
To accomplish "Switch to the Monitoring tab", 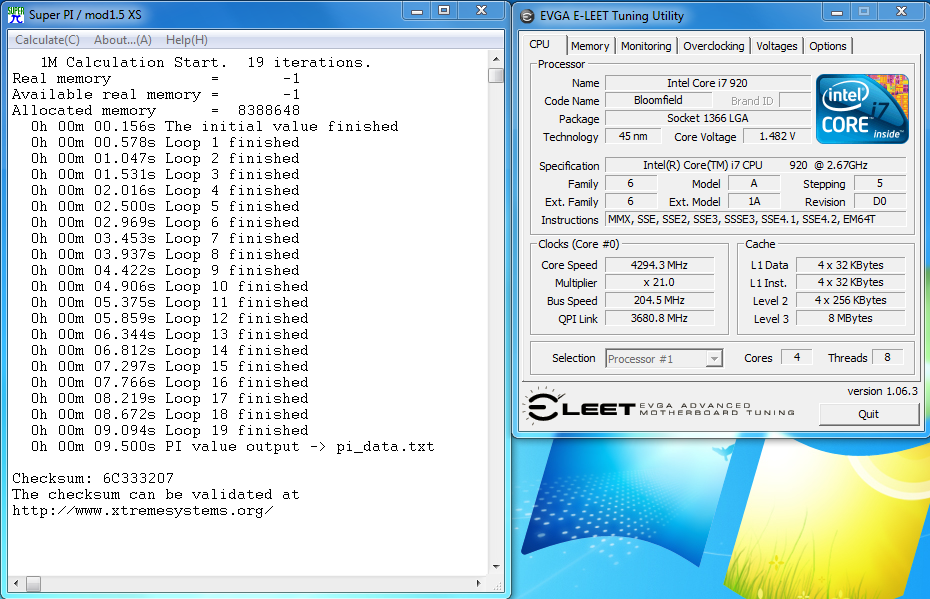I will (646, 46).
